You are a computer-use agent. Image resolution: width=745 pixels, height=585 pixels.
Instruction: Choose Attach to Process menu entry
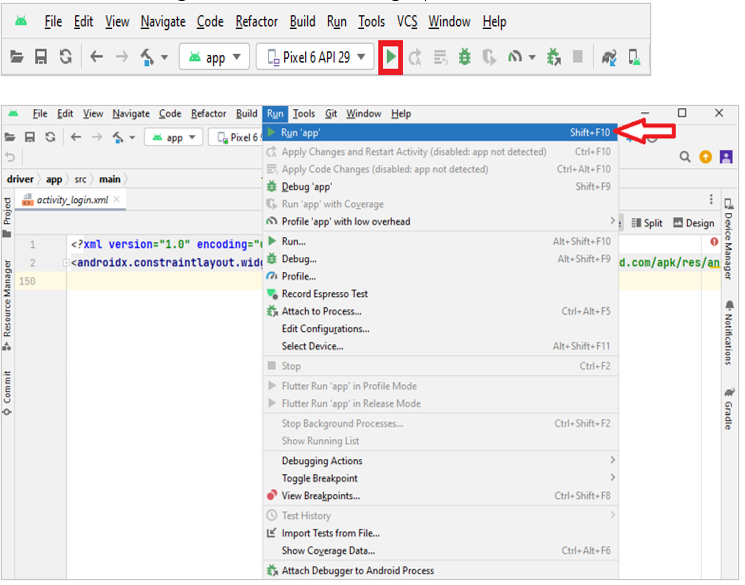(440, 311)
